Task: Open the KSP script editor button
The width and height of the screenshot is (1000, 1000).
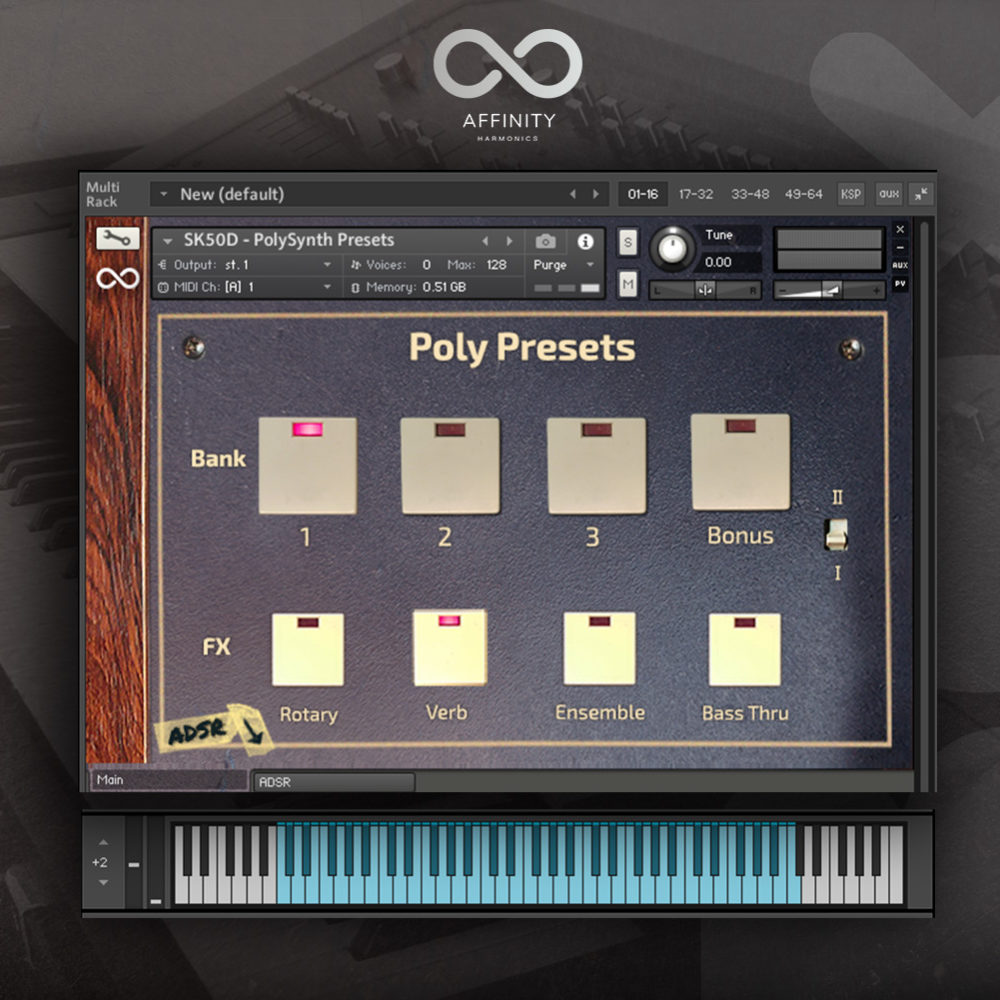Action: [850, 194]
